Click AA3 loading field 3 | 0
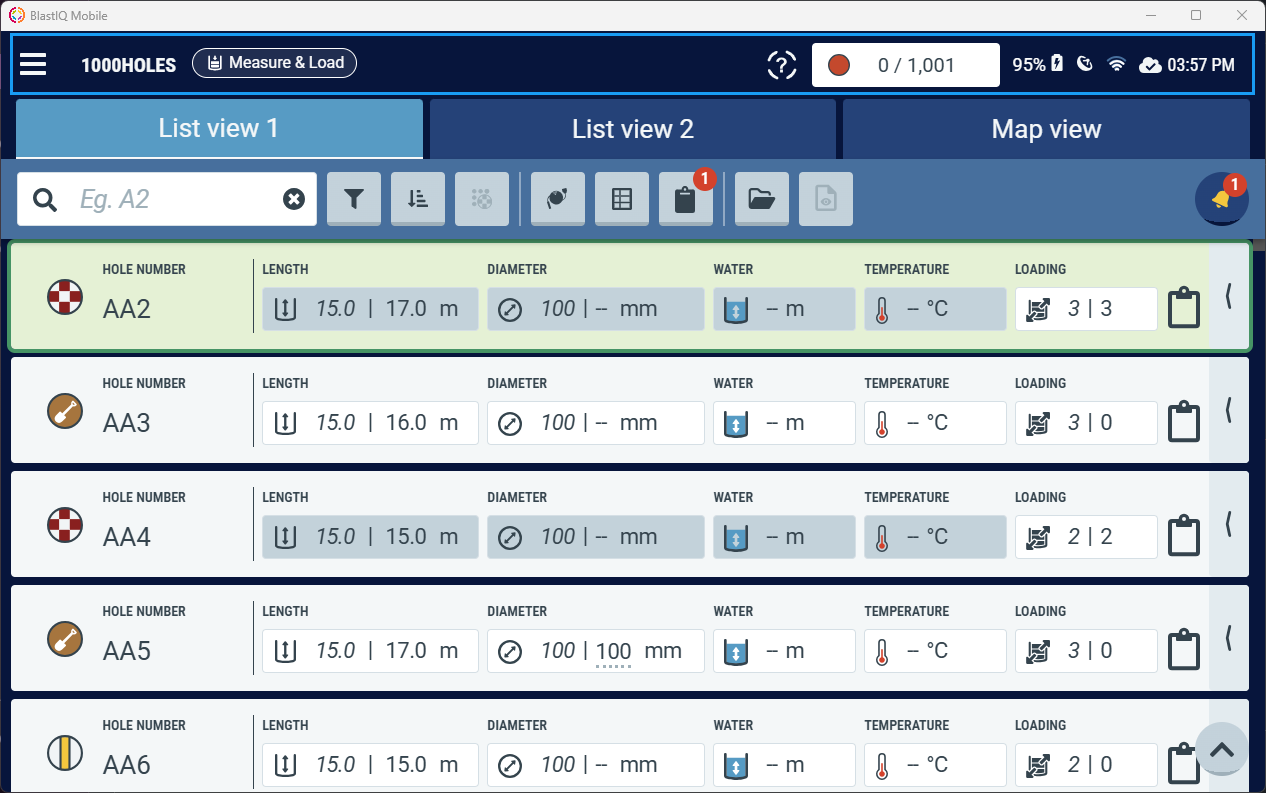Viewport: 1266px width, 793px height. [1086, 423]
